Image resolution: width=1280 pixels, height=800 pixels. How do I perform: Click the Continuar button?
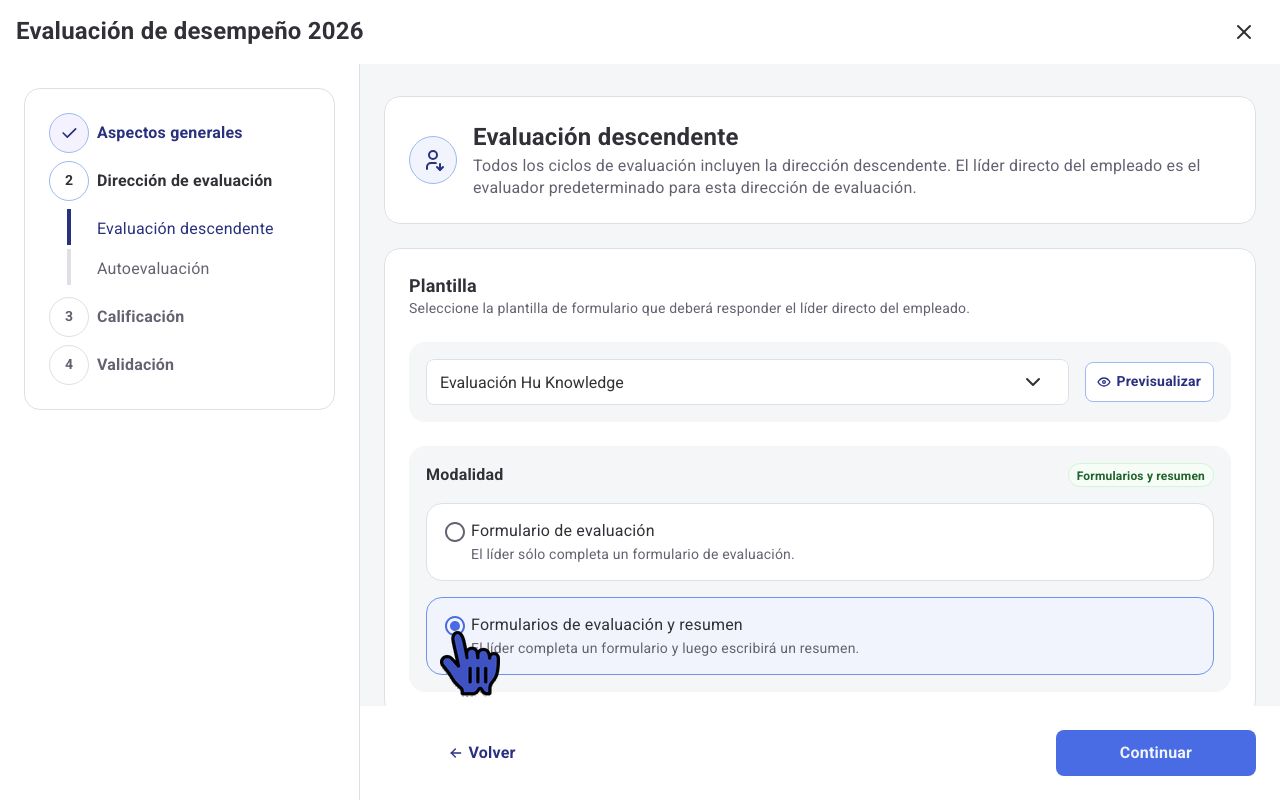coord(1156,753)
